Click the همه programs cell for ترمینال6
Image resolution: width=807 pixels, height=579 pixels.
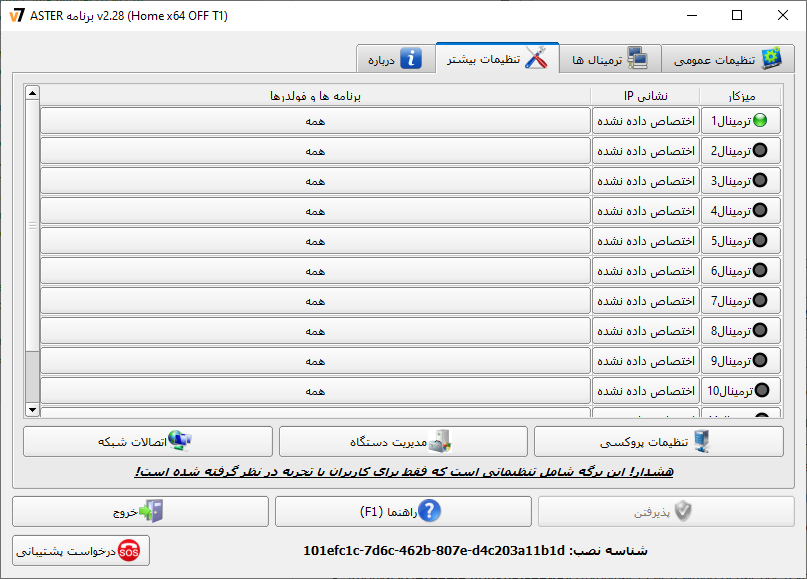click(x=315, y=271)
